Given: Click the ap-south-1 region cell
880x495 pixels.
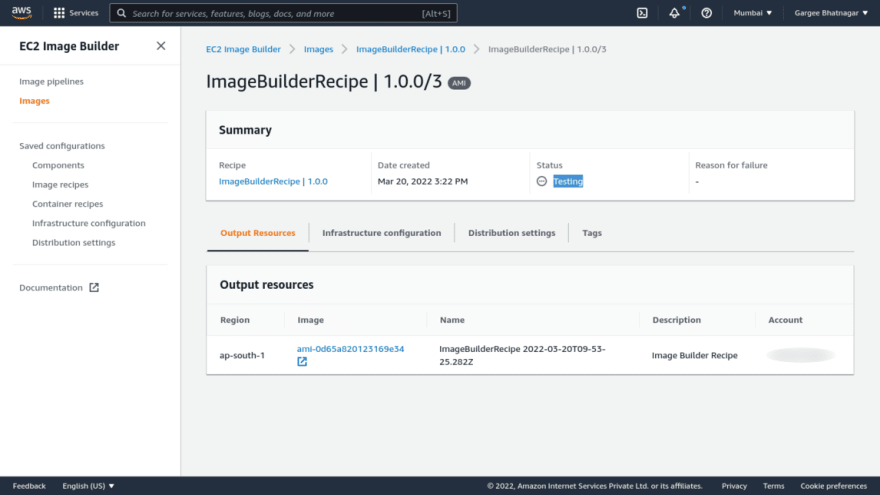Looking at the screenshot, I should click(x=242, y=355).
